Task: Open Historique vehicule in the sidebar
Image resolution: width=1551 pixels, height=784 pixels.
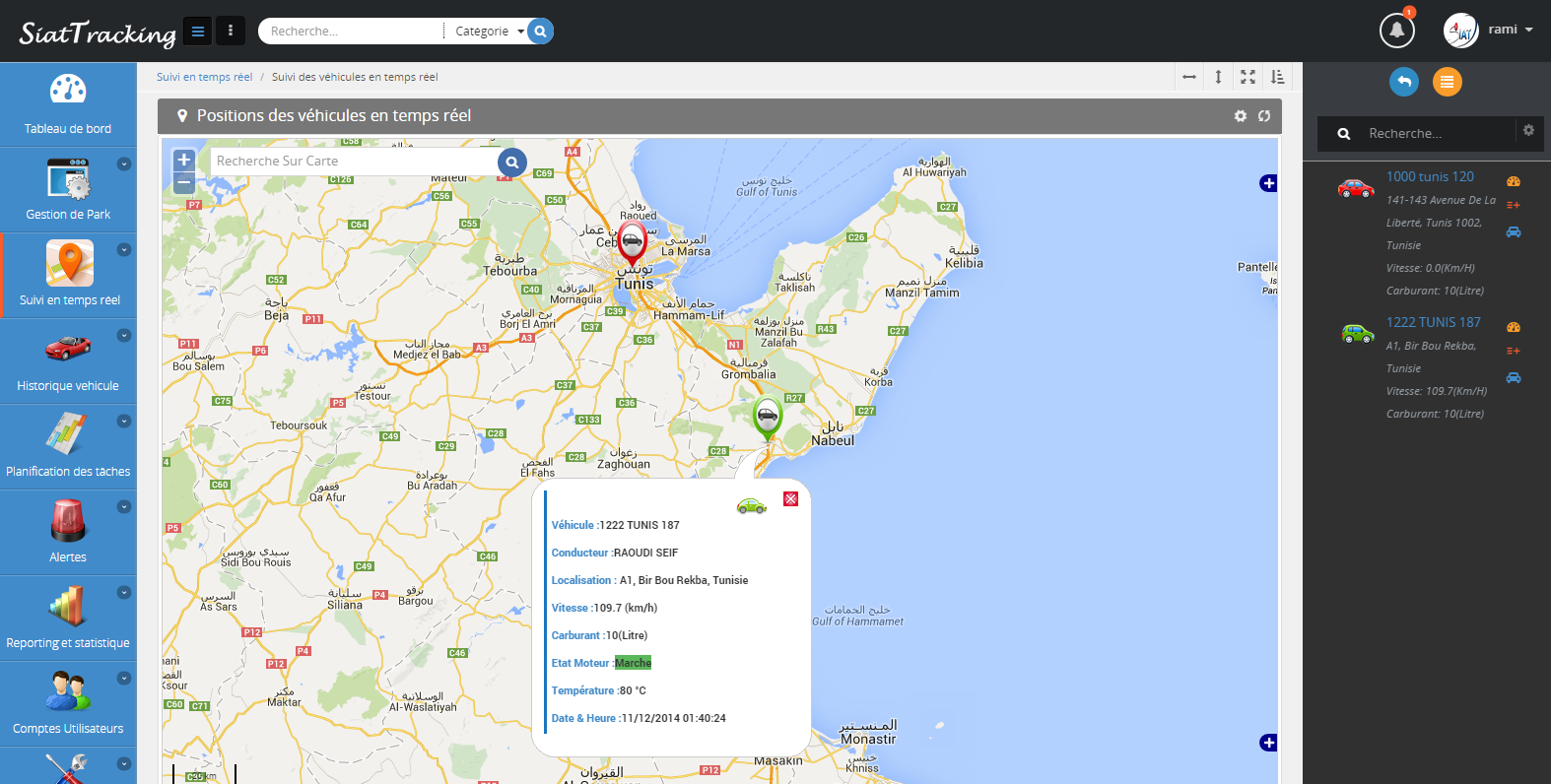Action: tap(68, 361)
